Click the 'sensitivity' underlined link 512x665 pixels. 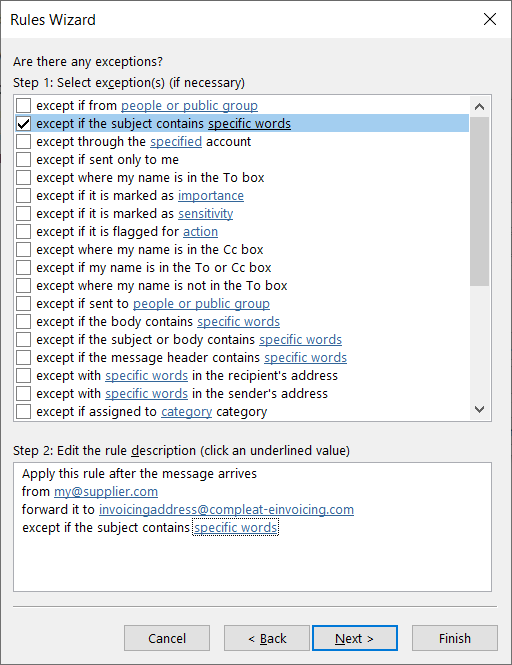click(x=205, y=213)
